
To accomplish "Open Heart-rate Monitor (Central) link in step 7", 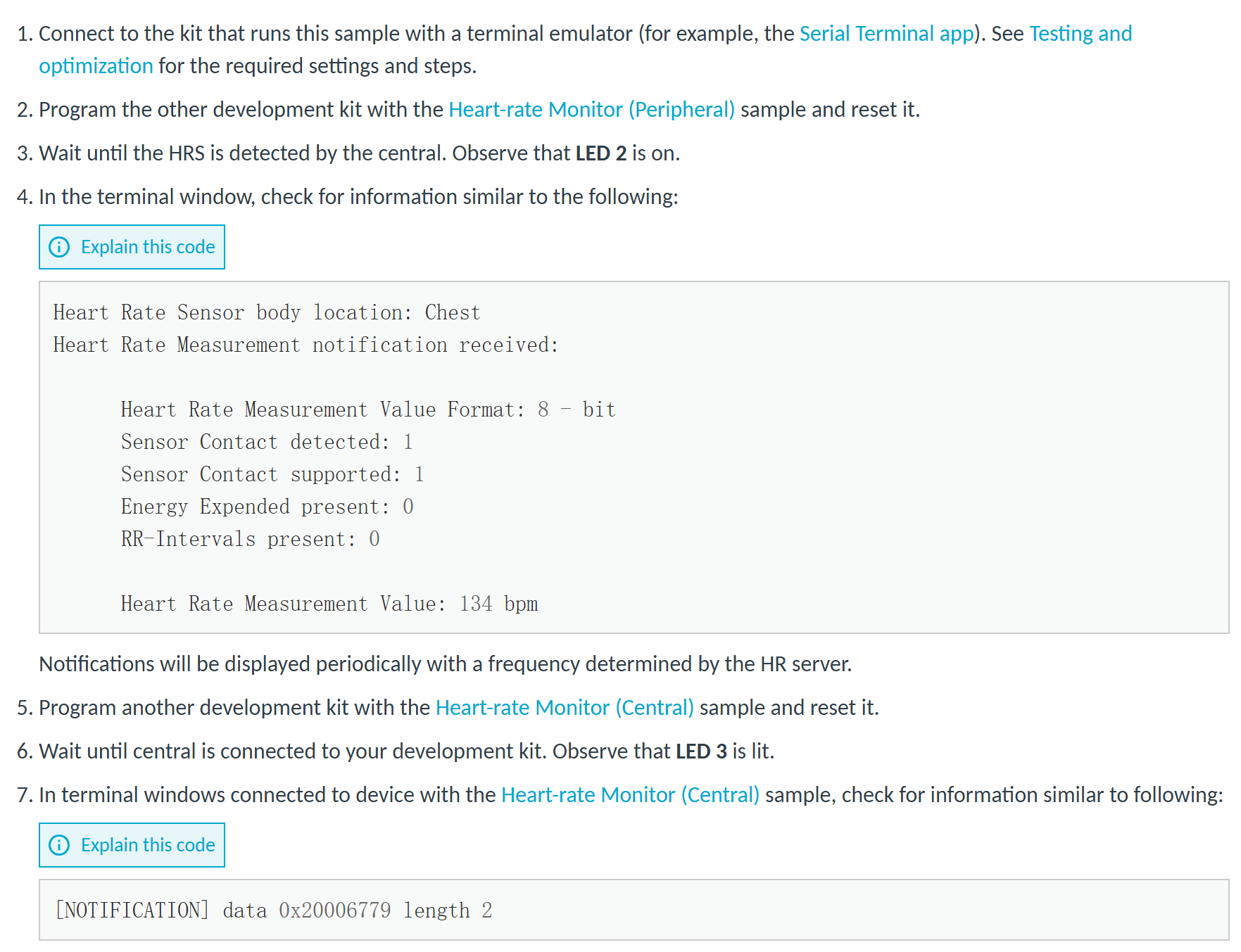I will (630, 795).
